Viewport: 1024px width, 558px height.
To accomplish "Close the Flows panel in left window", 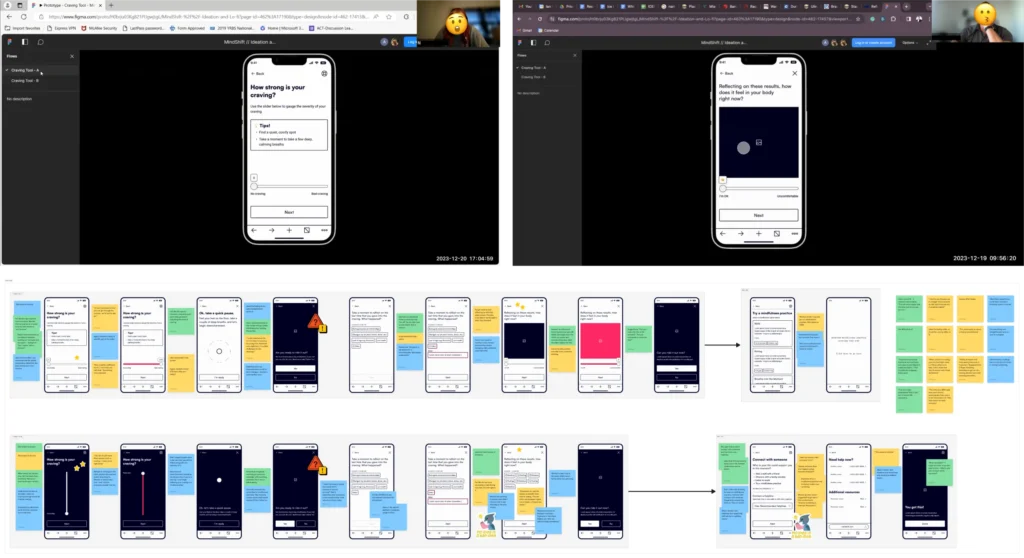I will (x=72, y=57).
